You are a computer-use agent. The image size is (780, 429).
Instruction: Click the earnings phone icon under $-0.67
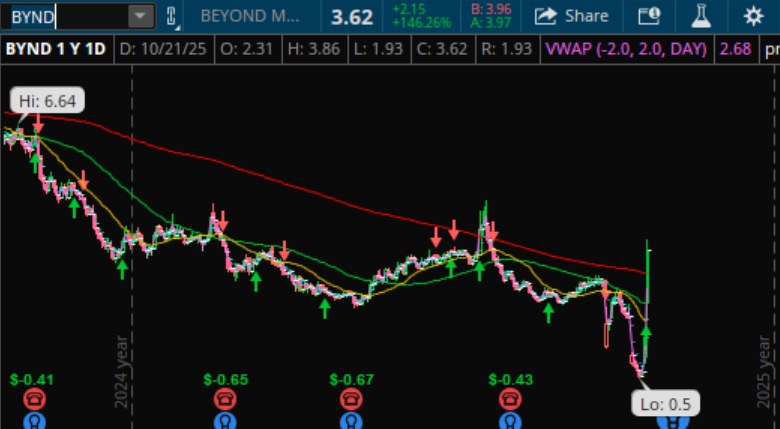click(x=351, y=399)
